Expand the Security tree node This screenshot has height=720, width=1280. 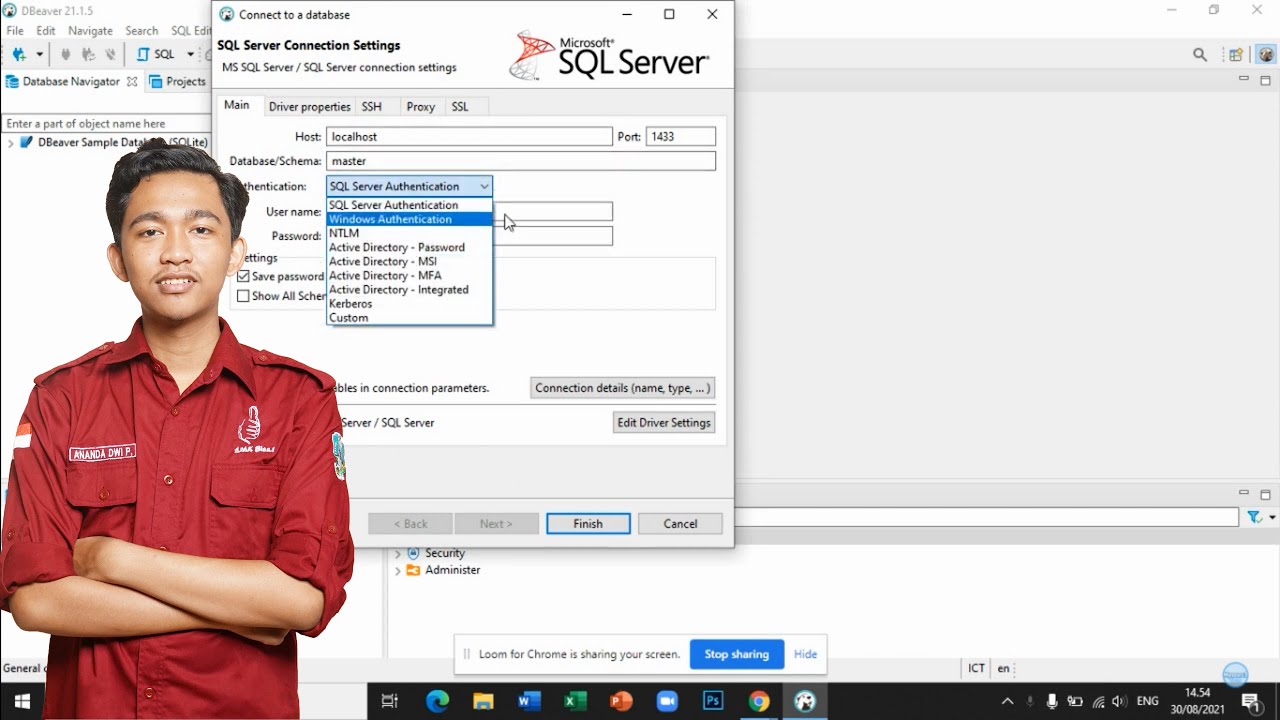click(397, 553)
